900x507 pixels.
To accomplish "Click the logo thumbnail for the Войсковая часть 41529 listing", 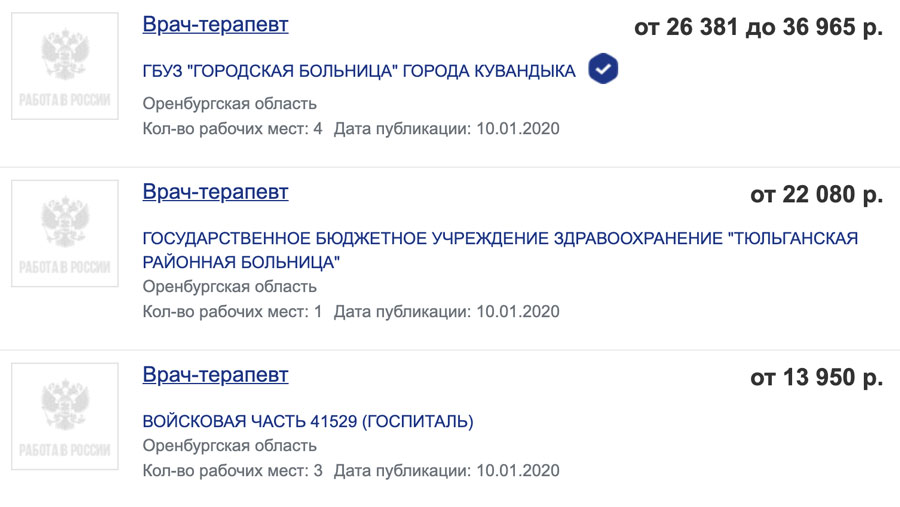I will pos(65,416).
